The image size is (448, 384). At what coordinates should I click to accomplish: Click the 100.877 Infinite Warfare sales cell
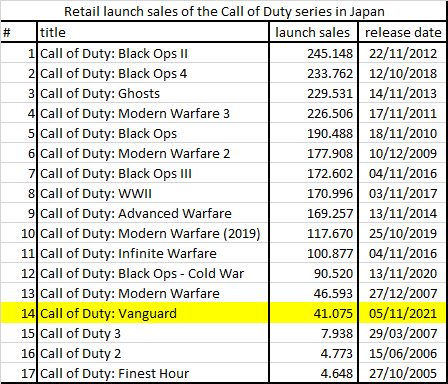click(x=313, y=253)
